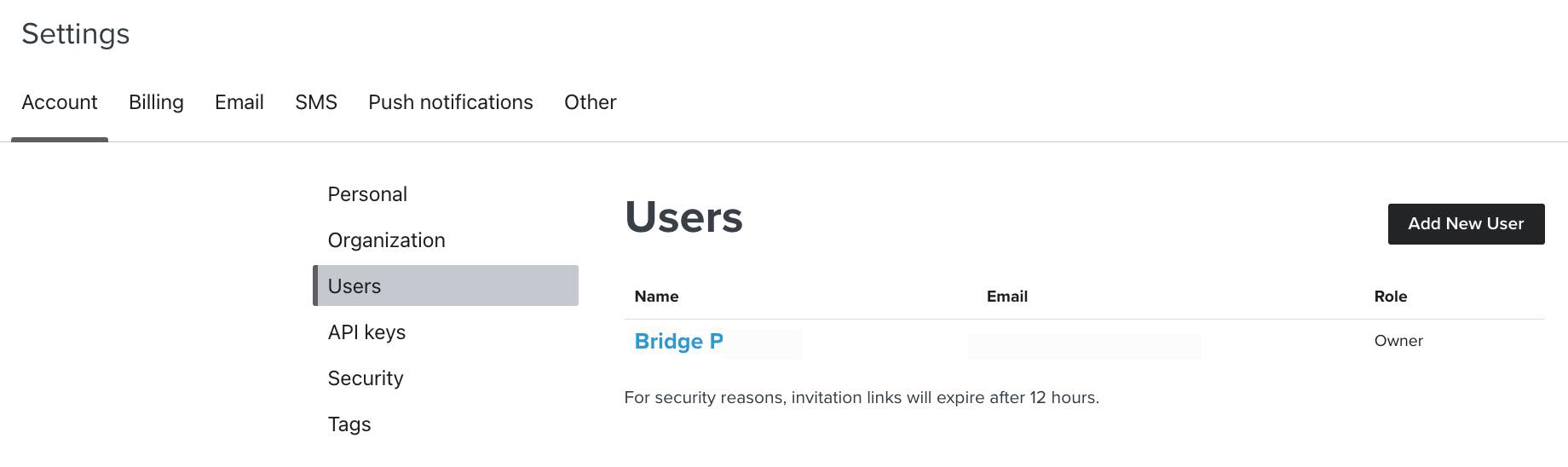Image resolution: width=1568 pixels, height=467 pixels.
Task: Click the Settings page title
Action: [x=76, y=34]
